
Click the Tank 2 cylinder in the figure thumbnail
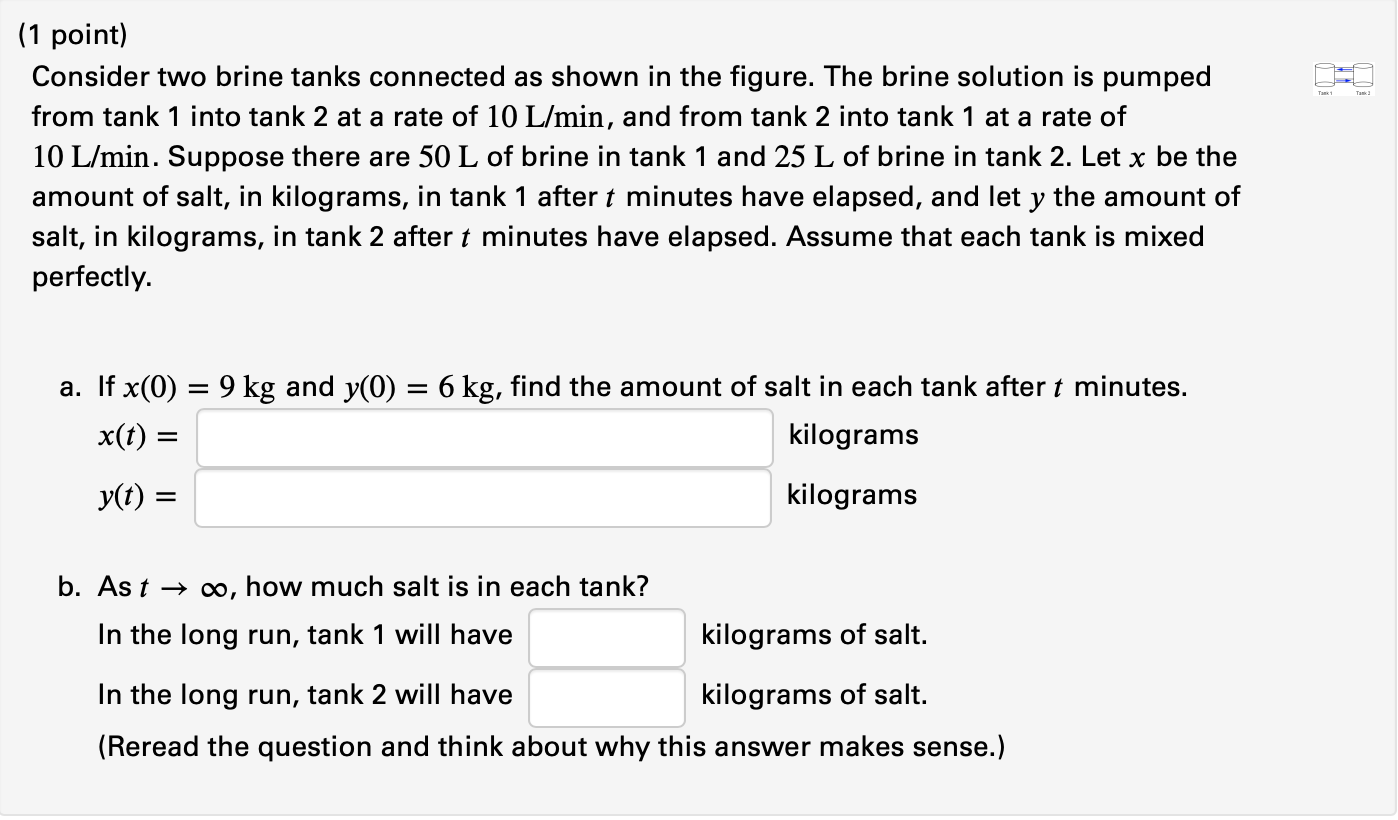point(1363,75)
